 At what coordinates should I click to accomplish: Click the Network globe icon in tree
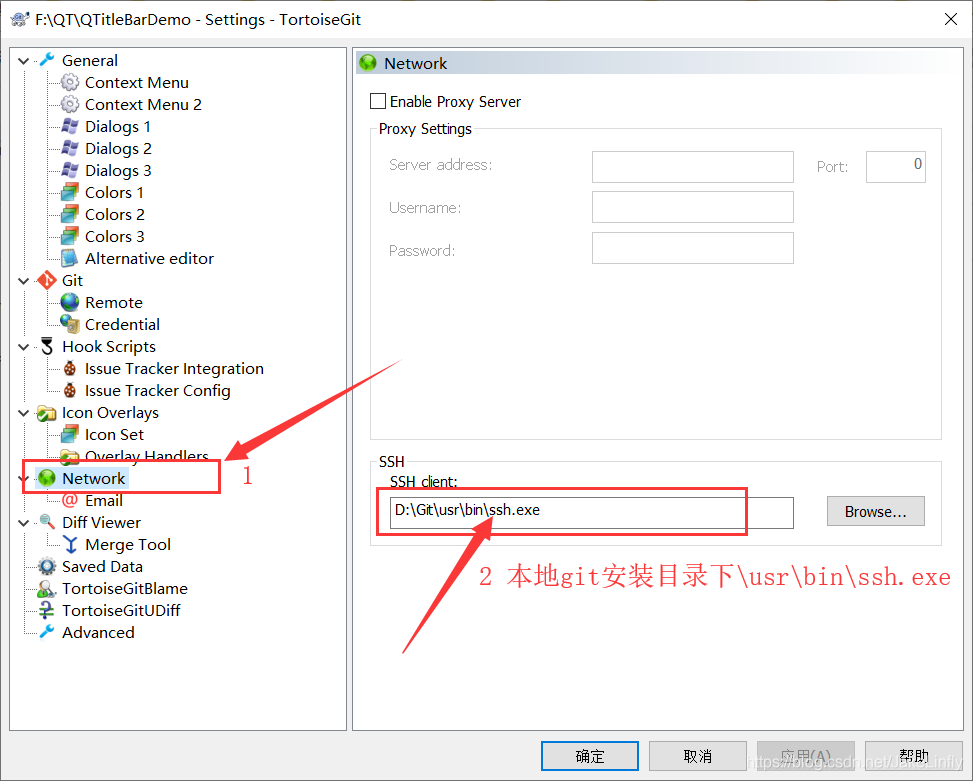(47, 478)
